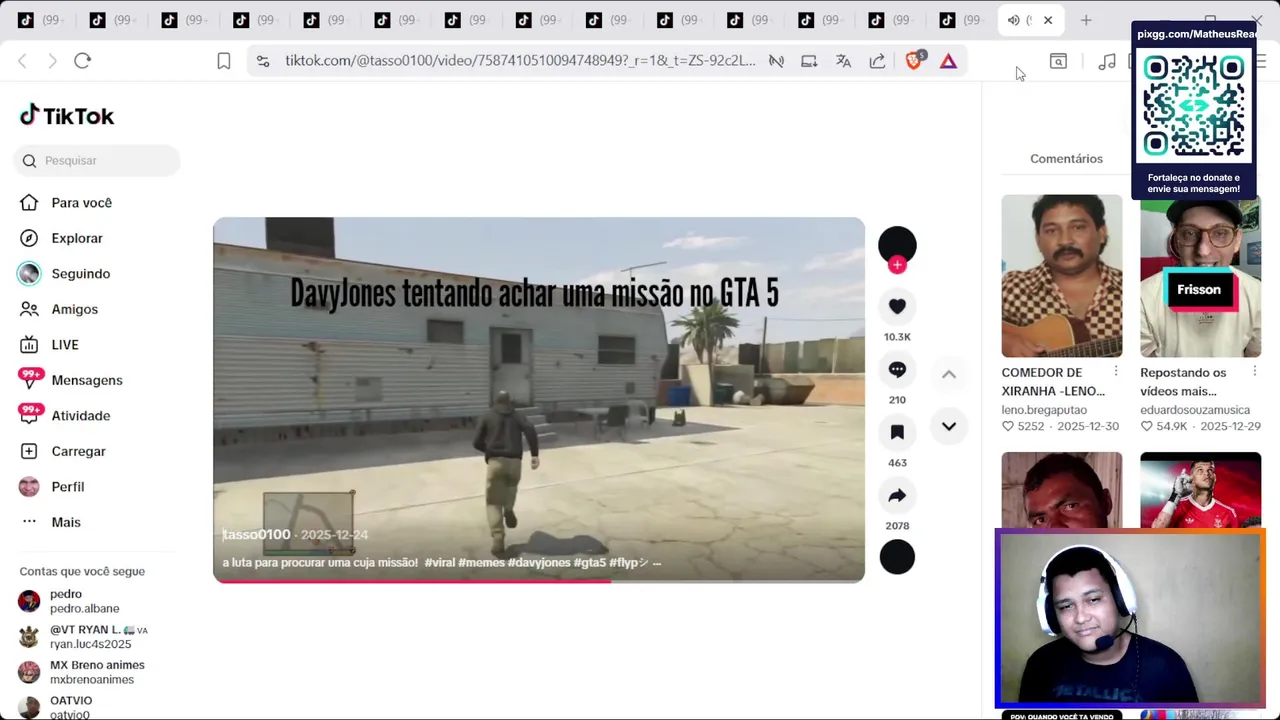Image resolution: width=1280 pixels, height=720 pixels.
Task: Pause the GTA 5 video player
Action: point(539,400)
